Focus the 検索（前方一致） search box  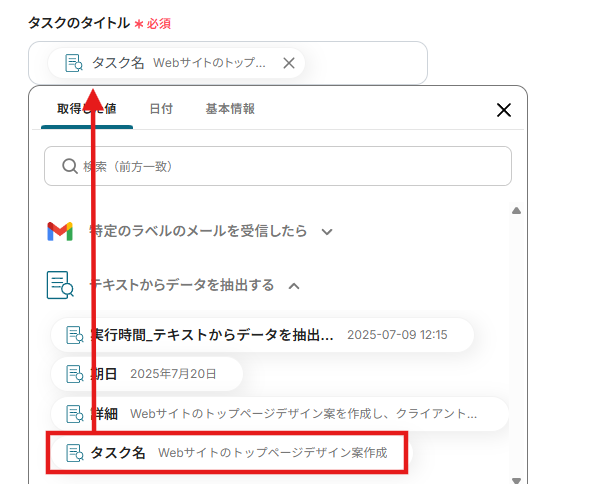coord(278,166)
